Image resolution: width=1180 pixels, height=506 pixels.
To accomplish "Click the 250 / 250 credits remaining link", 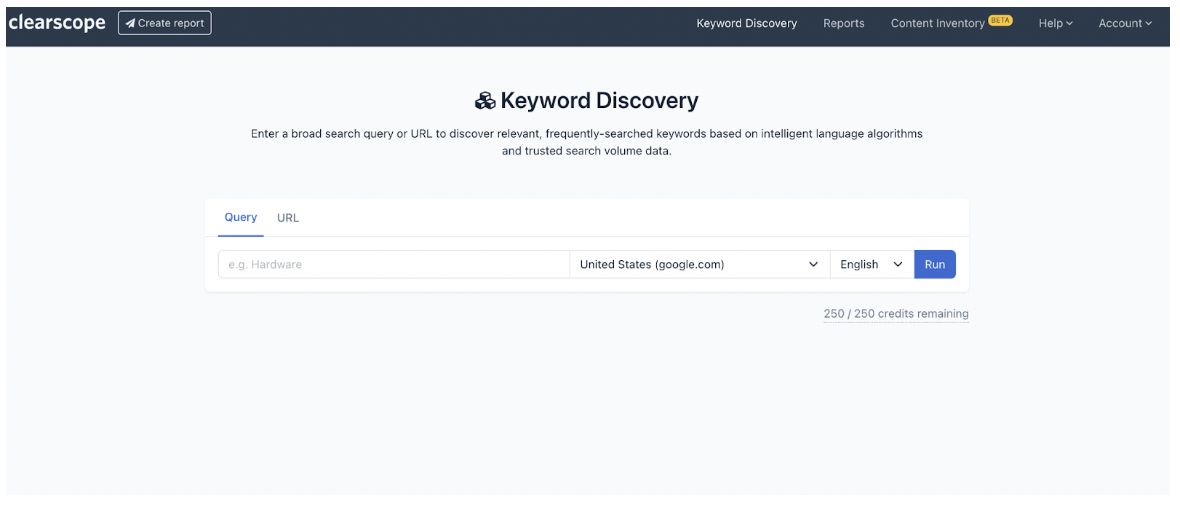I will pos(896,314).
